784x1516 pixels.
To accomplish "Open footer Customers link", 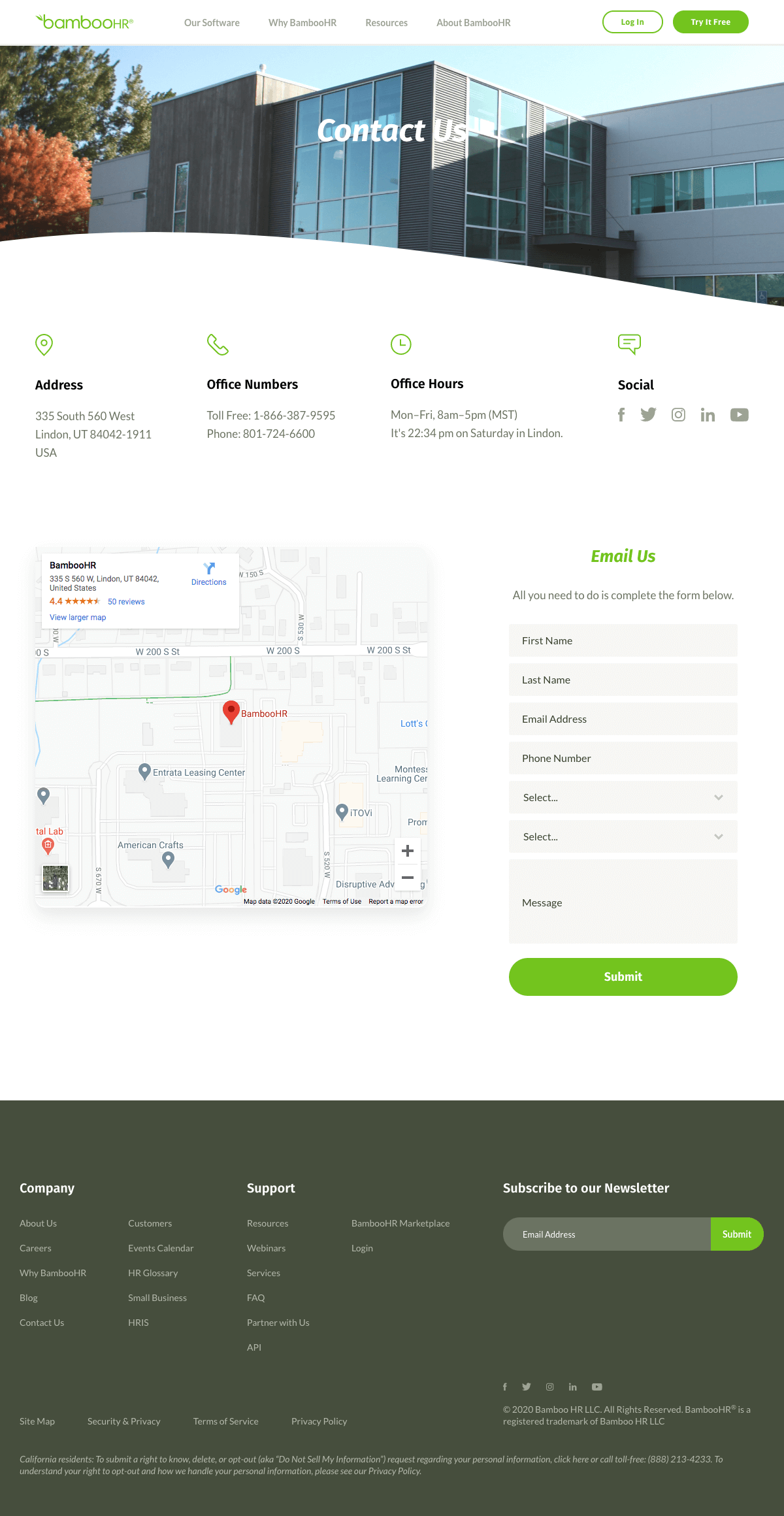I will (x=150, y=1223).
